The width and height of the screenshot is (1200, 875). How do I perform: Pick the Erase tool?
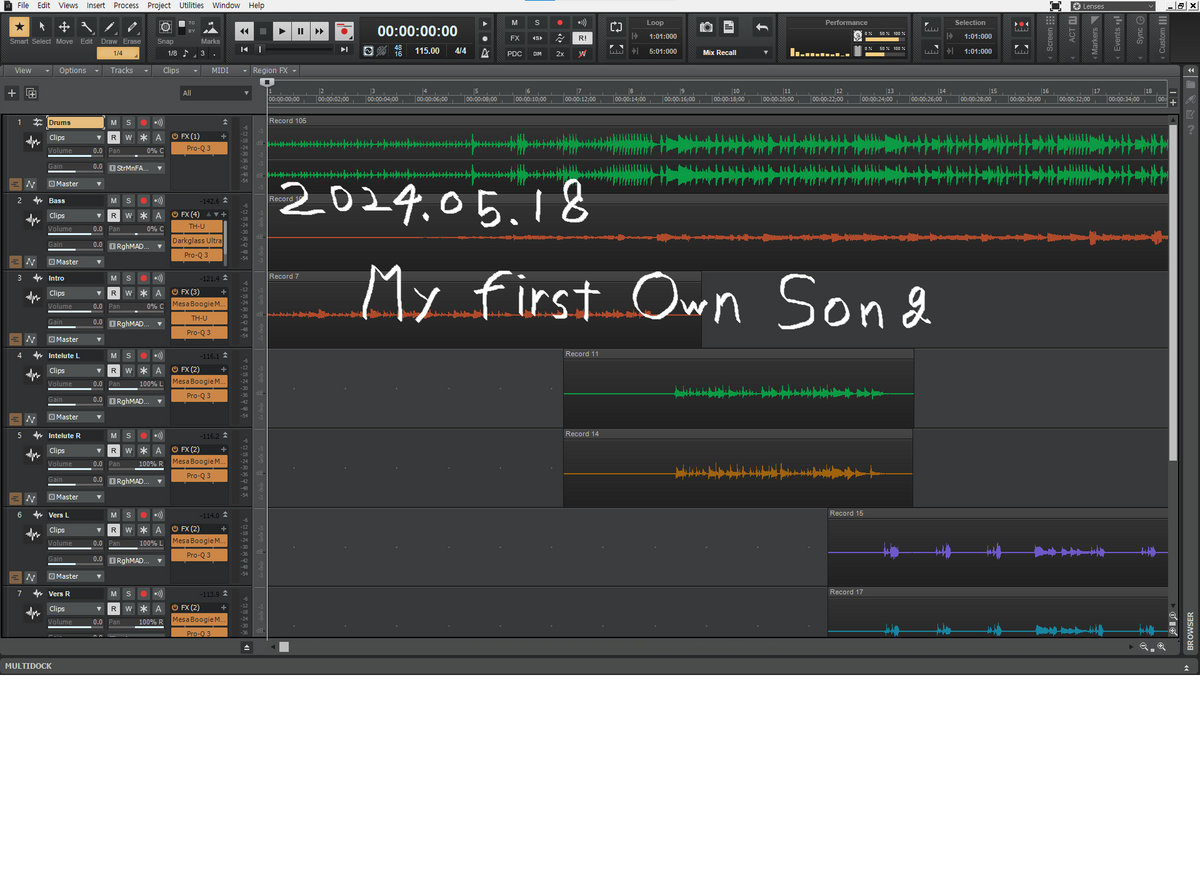(132, 30)
